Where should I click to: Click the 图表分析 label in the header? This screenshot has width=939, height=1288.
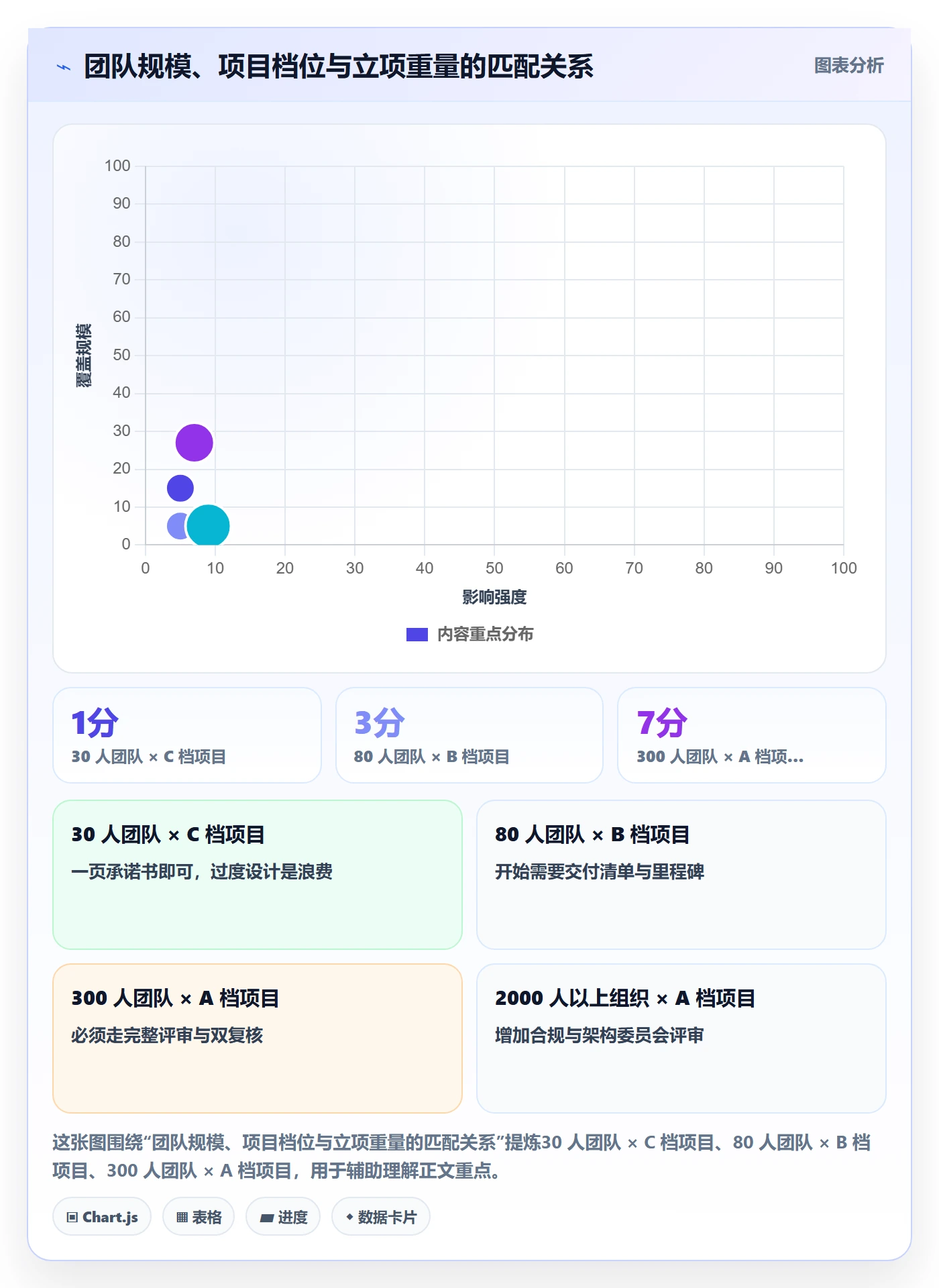848,66
